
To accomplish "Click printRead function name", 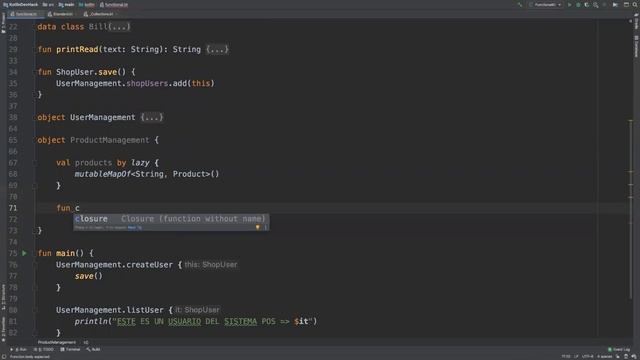I will pos(77,49).
